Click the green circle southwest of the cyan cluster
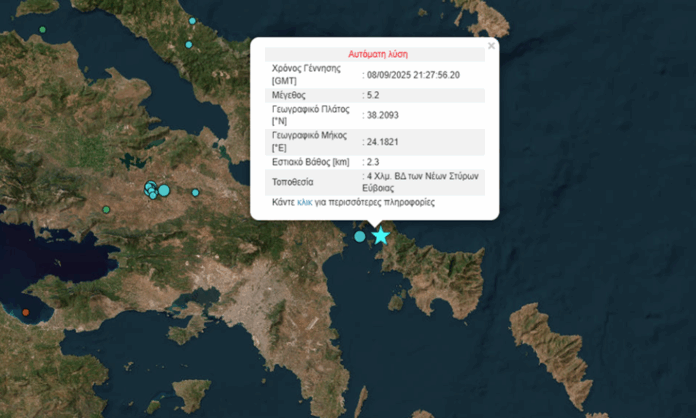Screen dimensions: 696x418 [106, 209]
